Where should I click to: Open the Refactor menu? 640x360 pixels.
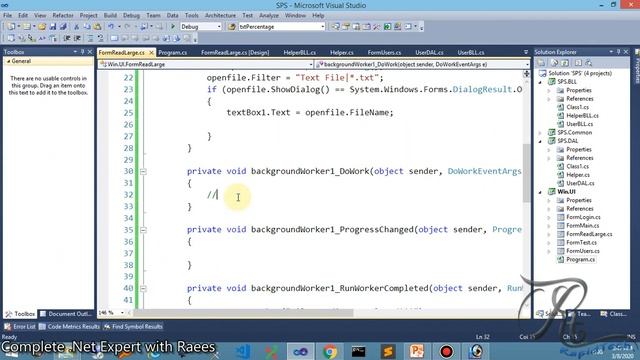63,16
